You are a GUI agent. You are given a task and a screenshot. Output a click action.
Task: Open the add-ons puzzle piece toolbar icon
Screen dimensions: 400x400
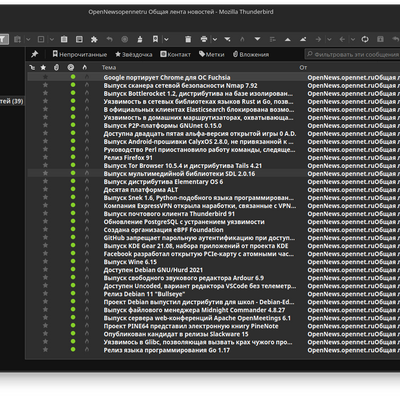pos(94,39)
